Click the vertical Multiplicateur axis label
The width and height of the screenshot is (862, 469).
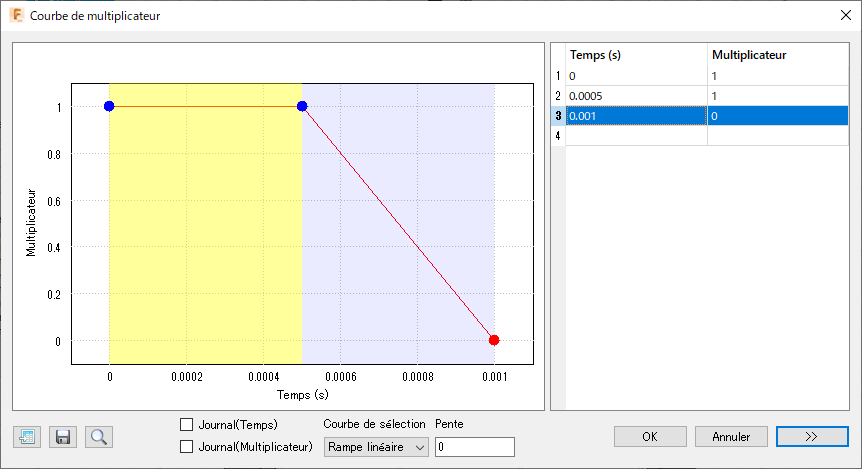31,223
